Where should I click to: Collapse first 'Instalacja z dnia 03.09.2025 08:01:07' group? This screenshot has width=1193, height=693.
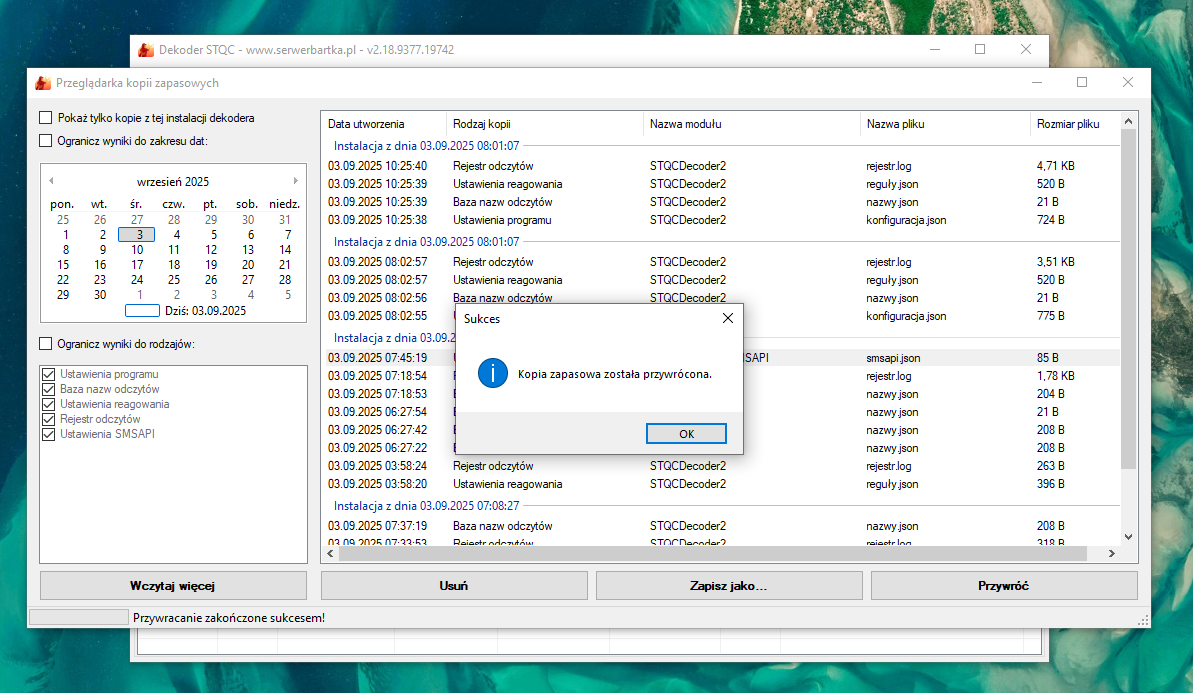coord(426,145)
